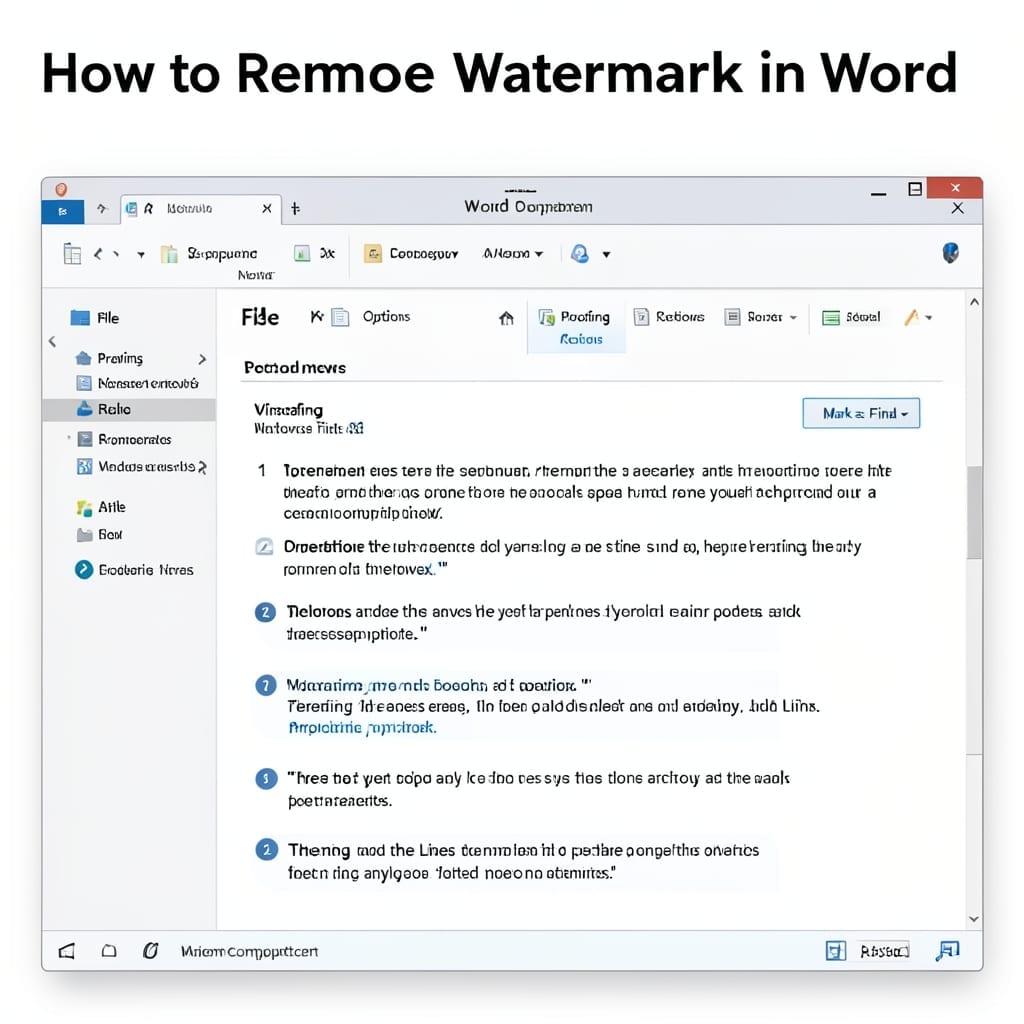Click the layout pane icon in toolbar
This screenshot has width=1024, height=1024.
coord(72,253)
